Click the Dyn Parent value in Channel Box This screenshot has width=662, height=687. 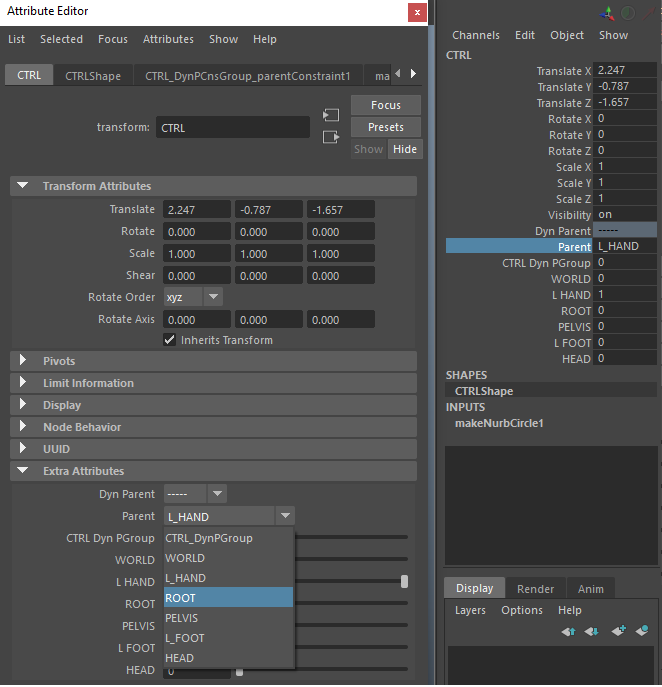coord(625,230)
